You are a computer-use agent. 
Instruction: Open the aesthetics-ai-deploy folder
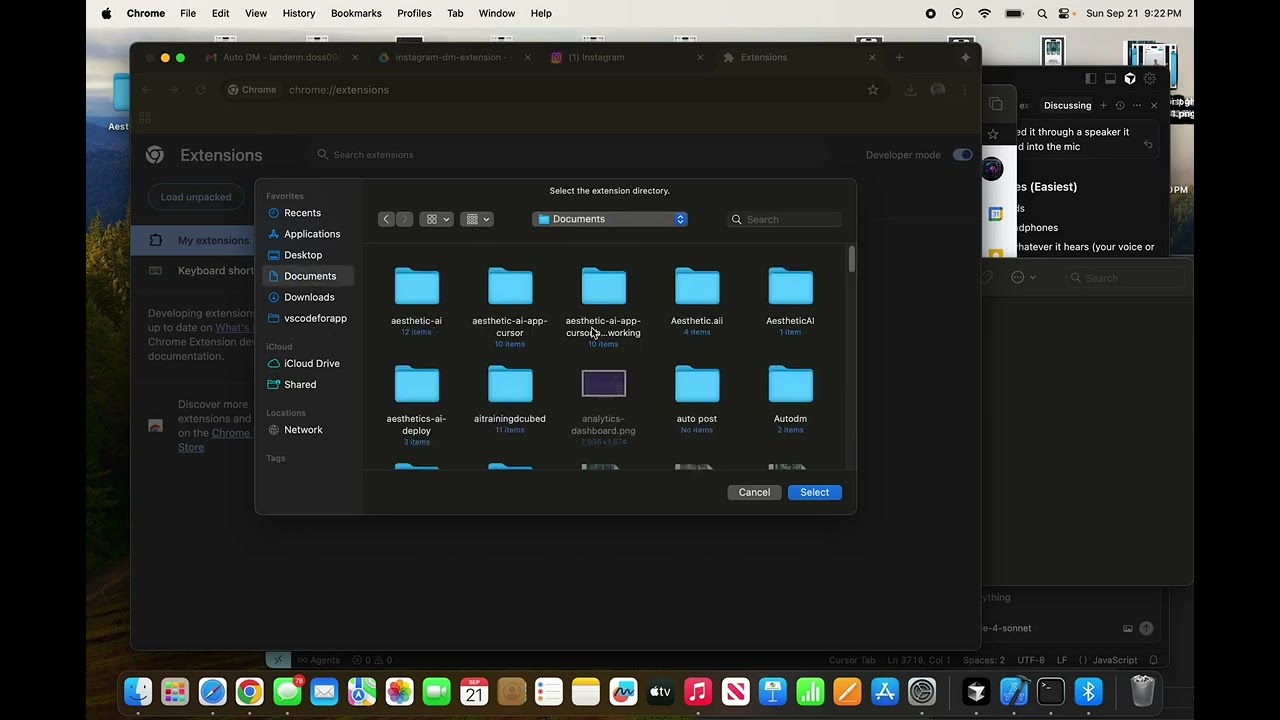[x=416, y=385]
